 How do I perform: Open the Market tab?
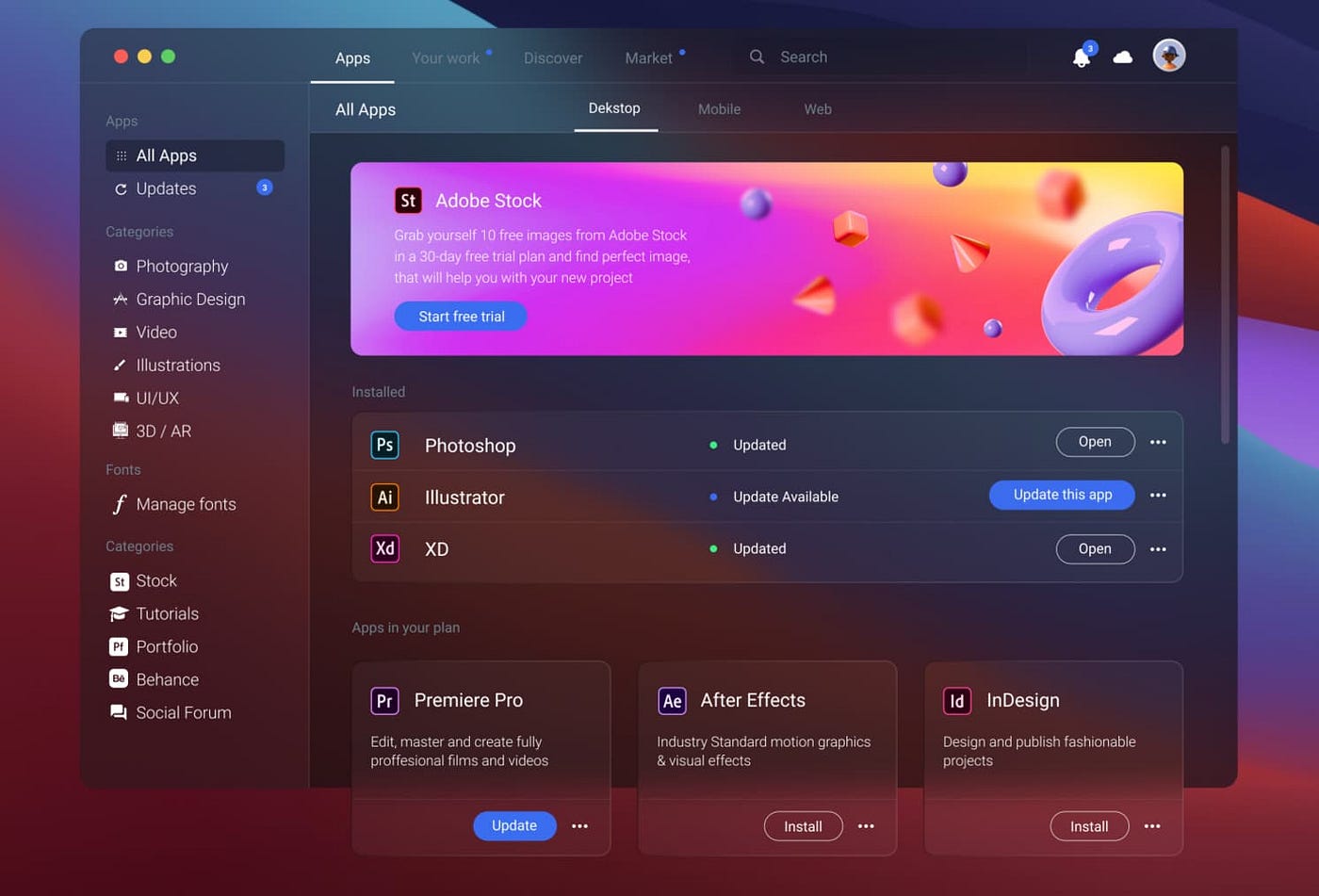(x=648, y=58)
